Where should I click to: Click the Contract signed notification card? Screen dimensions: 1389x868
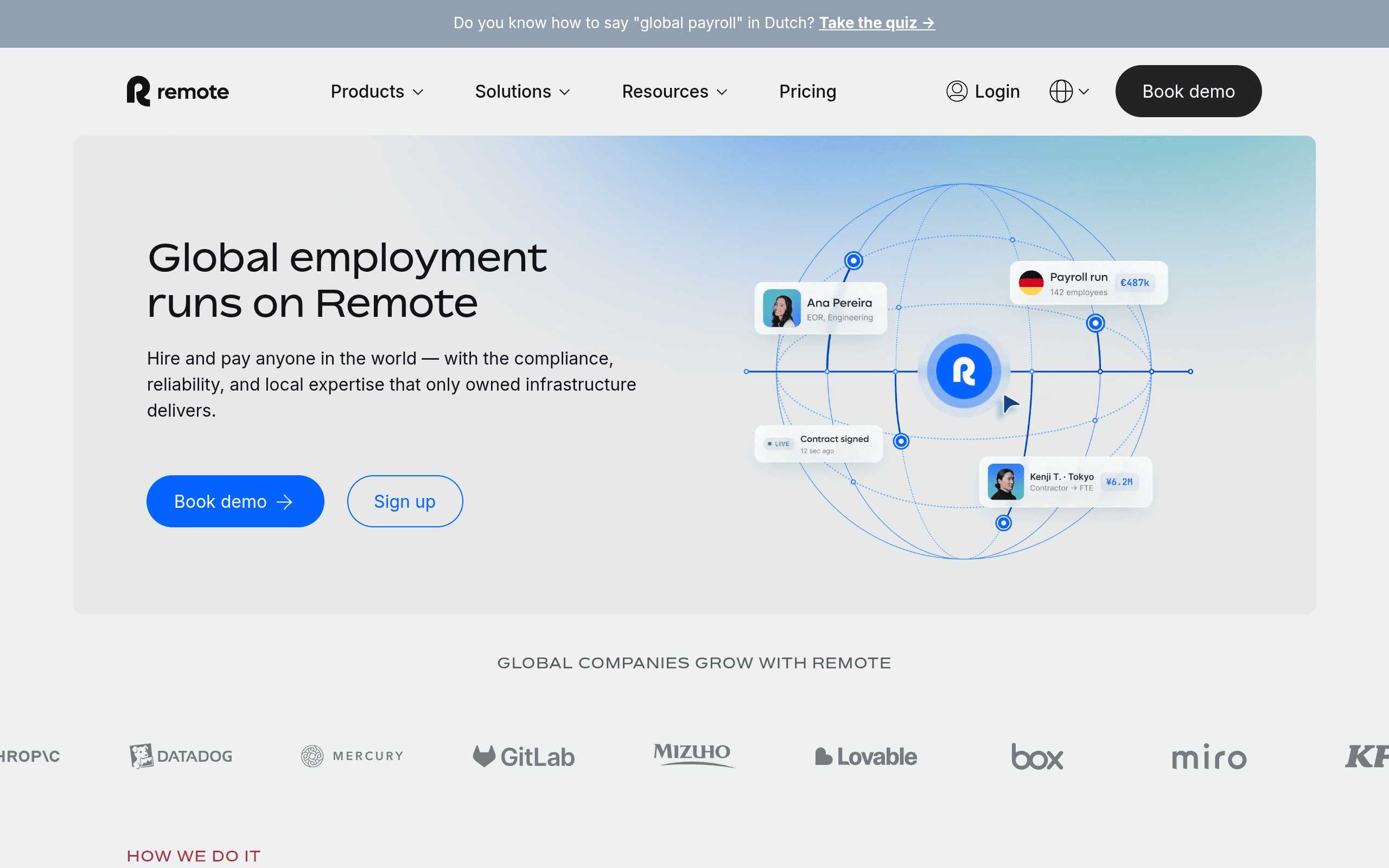[818, 444]
